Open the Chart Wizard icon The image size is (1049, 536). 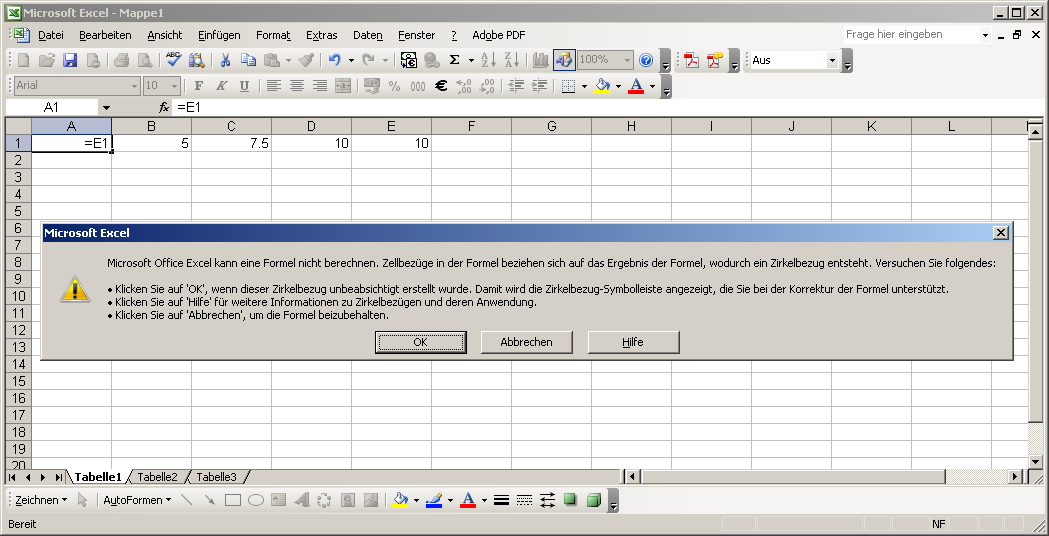[x=541, y=60]
